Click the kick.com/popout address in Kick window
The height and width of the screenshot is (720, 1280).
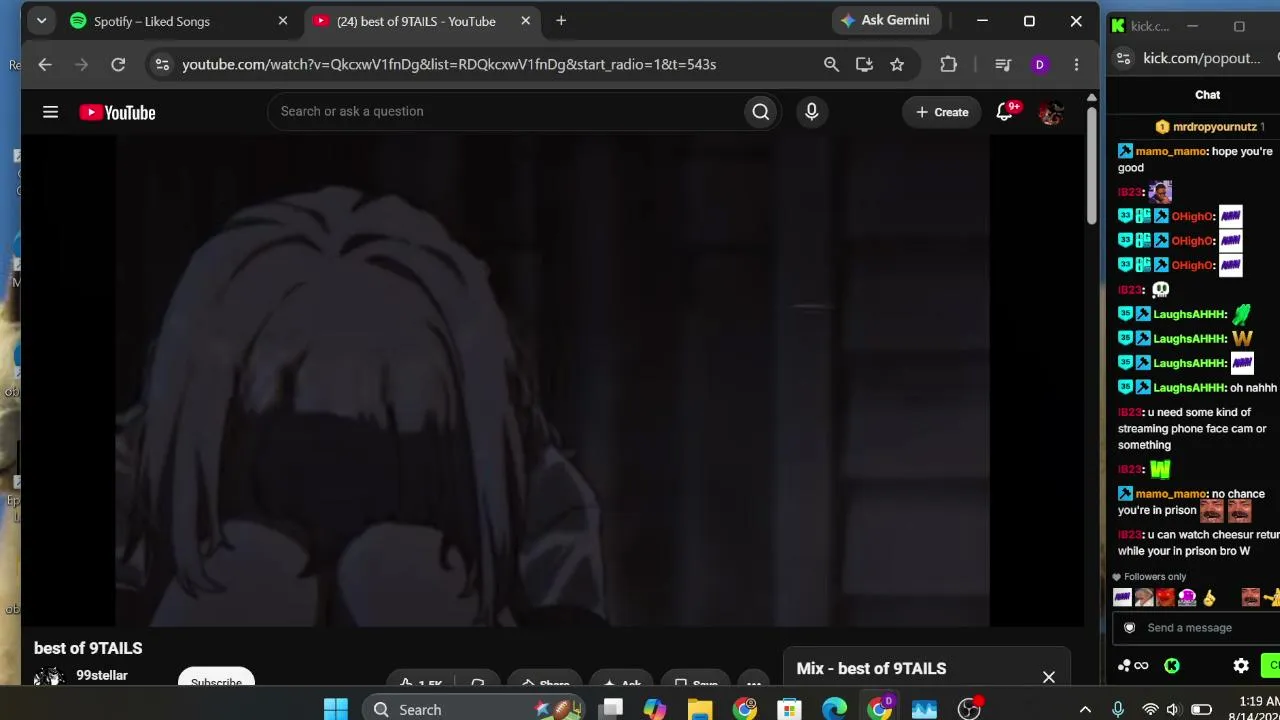[1202, 58]
